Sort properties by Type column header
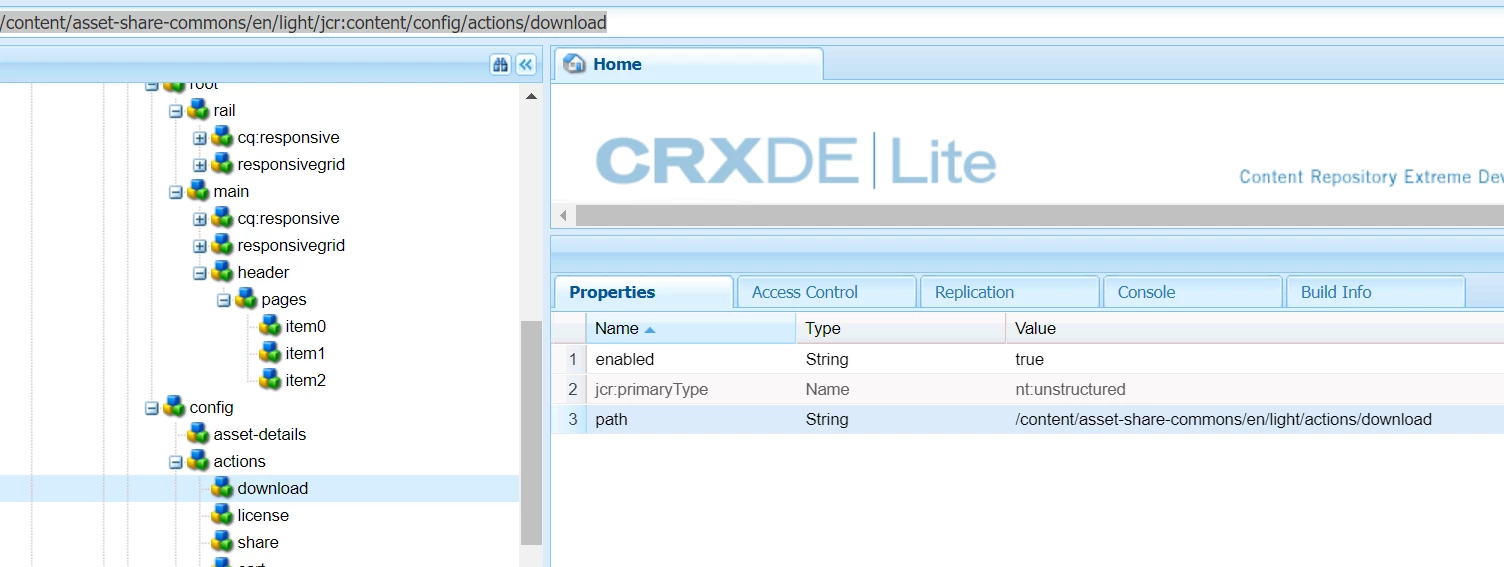The width and height of the screenshot is (1504, 567). click(x=901, y=328)
